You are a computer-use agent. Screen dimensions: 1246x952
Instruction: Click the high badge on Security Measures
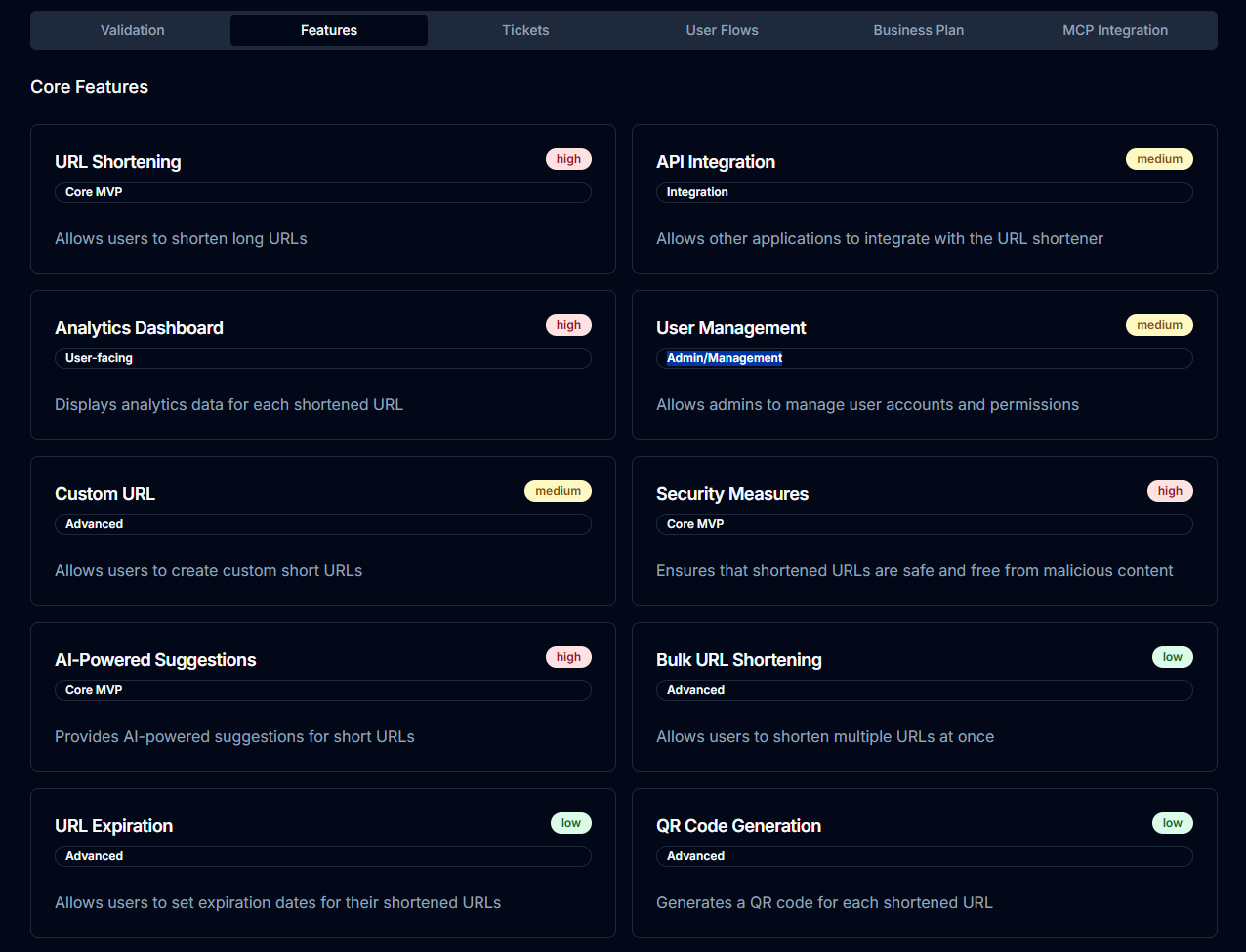1170,490
